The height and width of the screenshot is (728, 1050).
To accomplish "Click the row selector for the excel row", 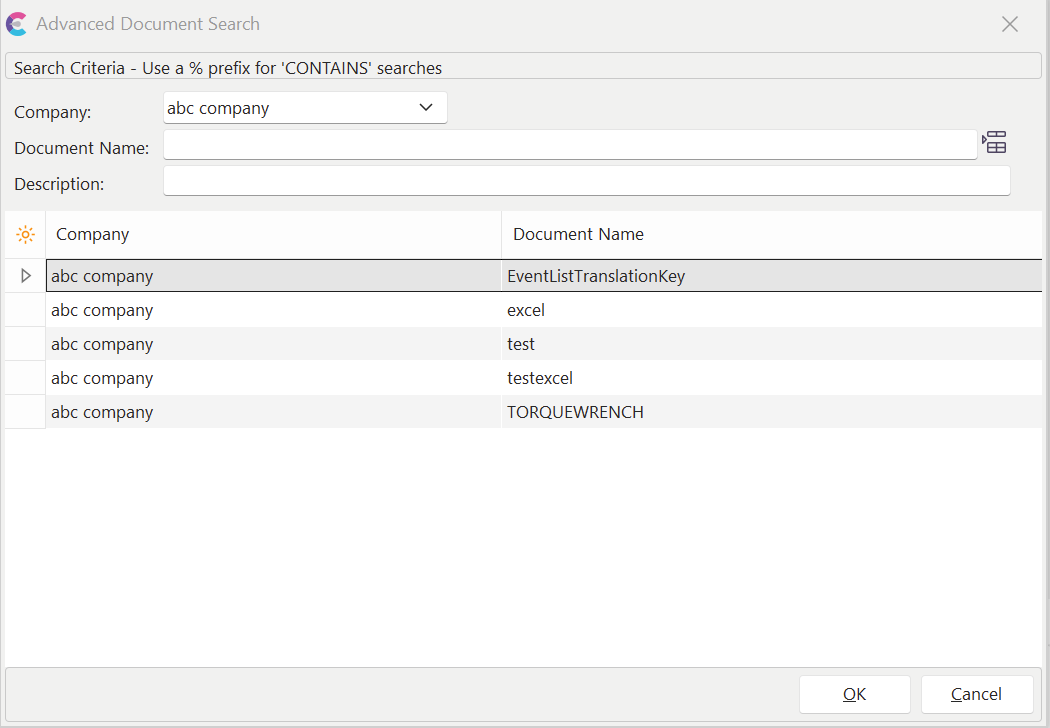I will [x=26, y=310].
